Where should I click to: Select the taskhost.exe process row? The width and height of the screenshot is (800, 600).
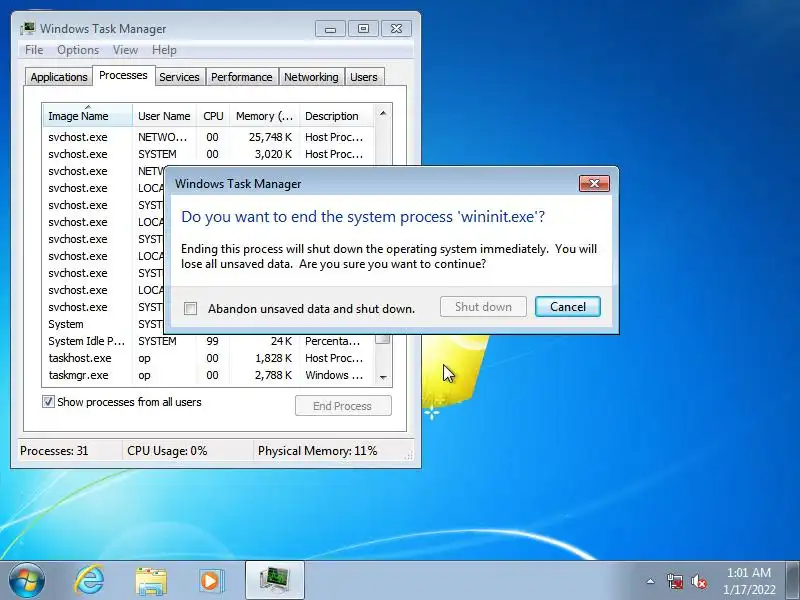[x=208, y=358]
